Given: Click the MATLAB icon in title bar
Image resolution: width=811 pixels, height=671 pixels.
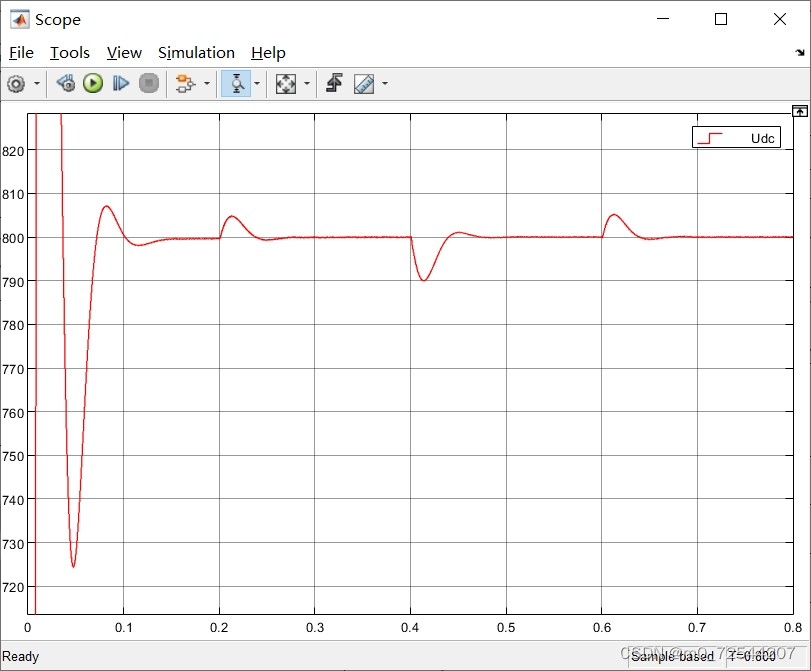Looking at the screenshot, I should point(20,20).
